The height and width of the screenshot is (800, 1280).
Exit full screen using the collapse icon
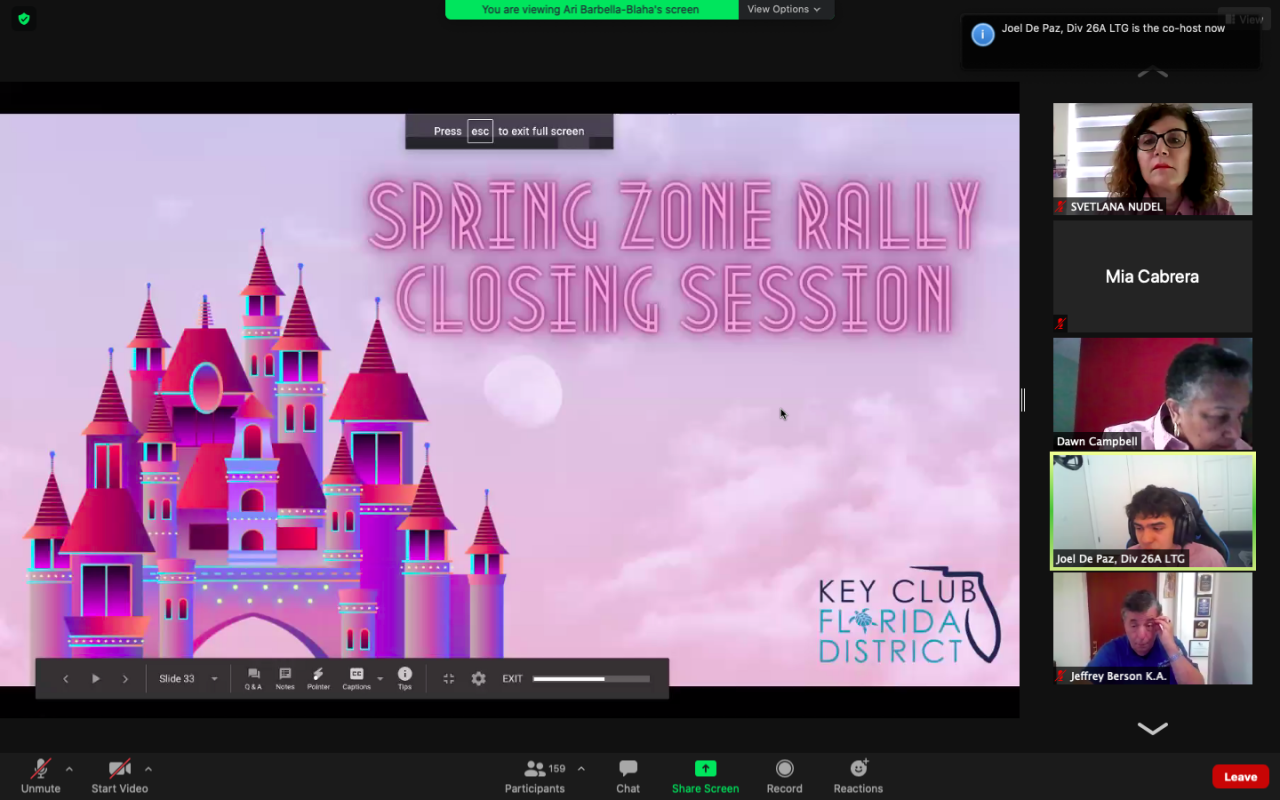click(449, 679)
